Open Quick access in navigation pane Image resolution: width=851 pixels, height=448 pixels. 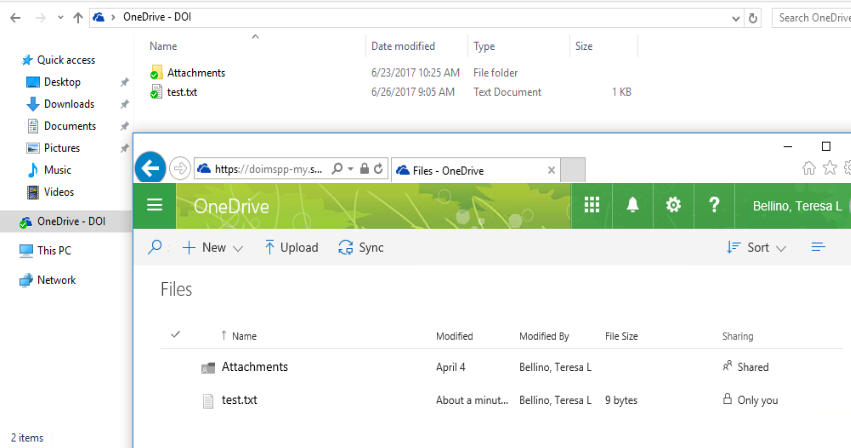click(66, 60)
